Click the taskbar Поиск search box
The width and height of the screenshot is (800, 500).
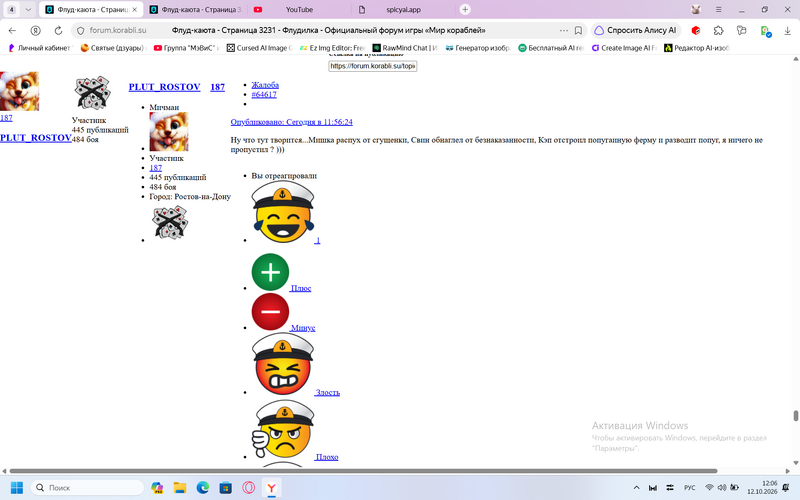tap(87, 488)
